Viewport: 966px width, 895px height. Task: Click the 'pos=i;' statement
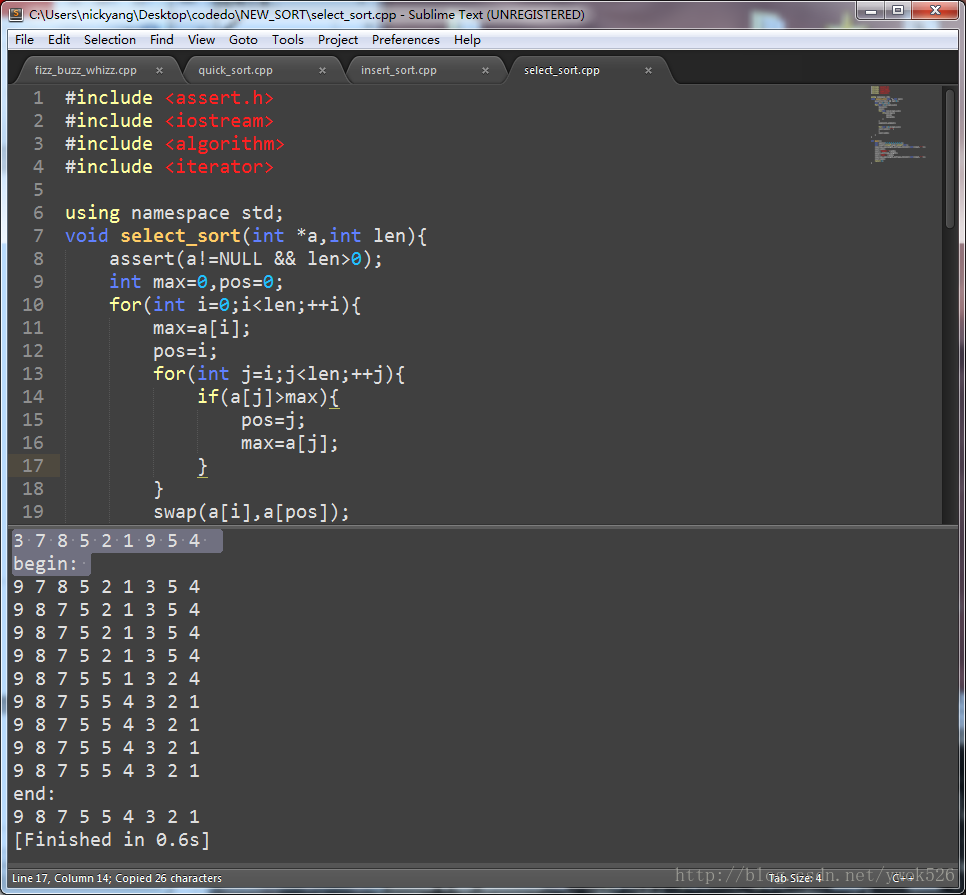[185, 351]
